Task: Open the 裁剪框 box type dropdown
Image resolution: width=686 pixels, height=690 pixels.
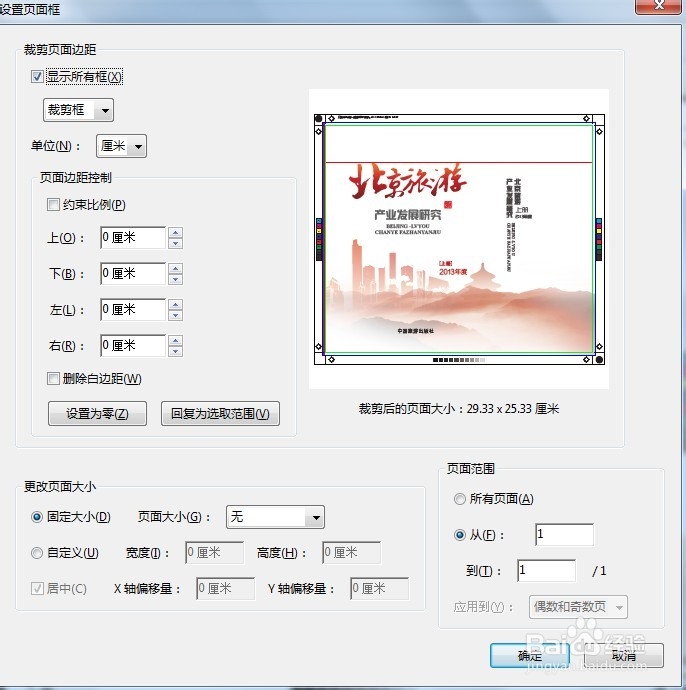Action: pyautogui.click(x=78, y=110)
